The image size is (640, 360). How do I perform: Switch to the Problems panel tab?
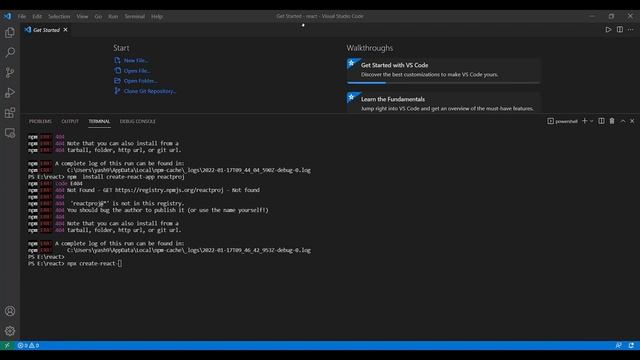click(40, 121)
